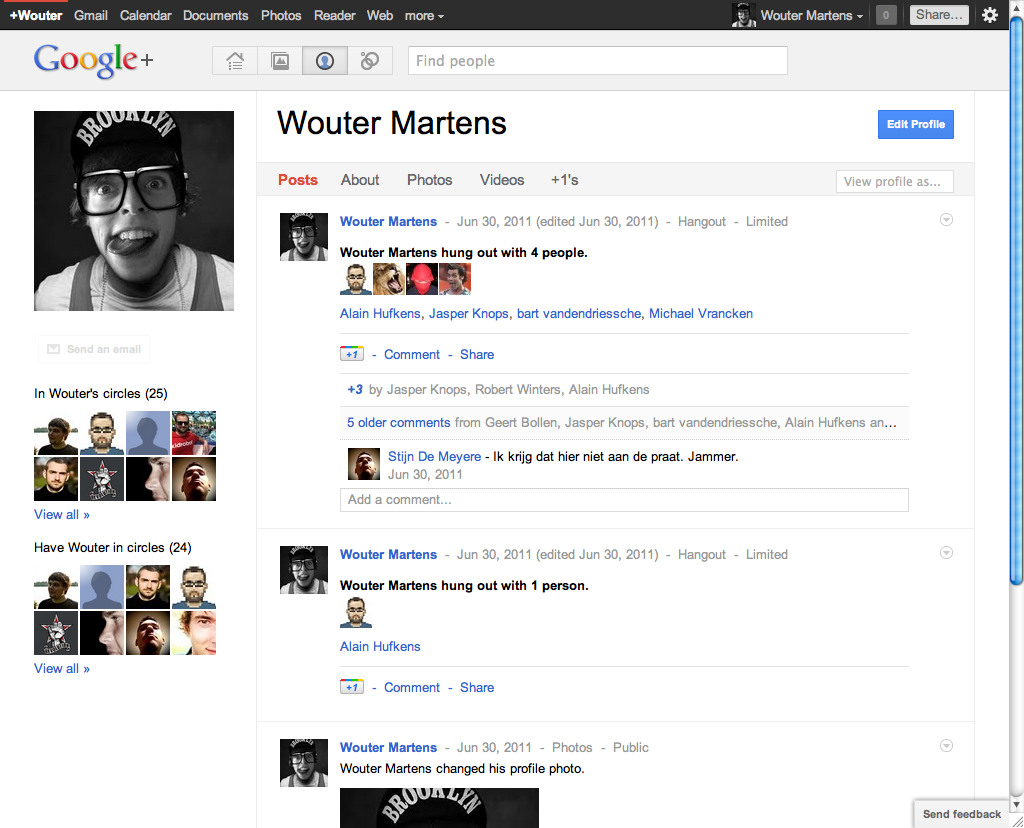Image resolution: width=1024 pixels, height=828 pixels.
Task: Switch to the Photos profile tab
Action: click(430, 180)
